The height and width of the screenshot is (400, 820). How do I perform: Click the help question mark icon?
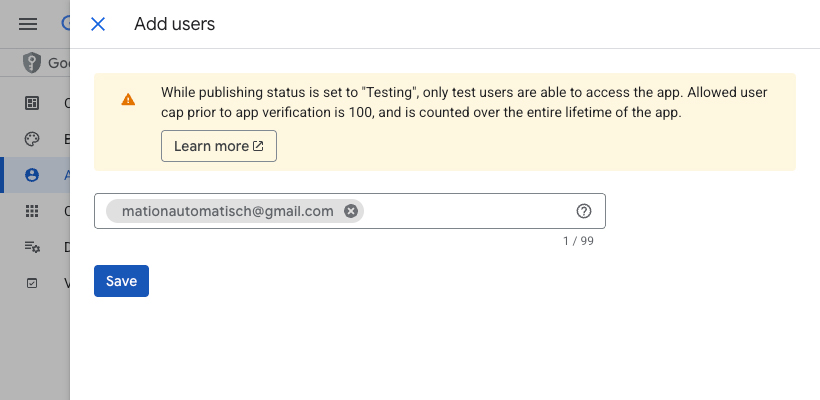coord(584,211)
